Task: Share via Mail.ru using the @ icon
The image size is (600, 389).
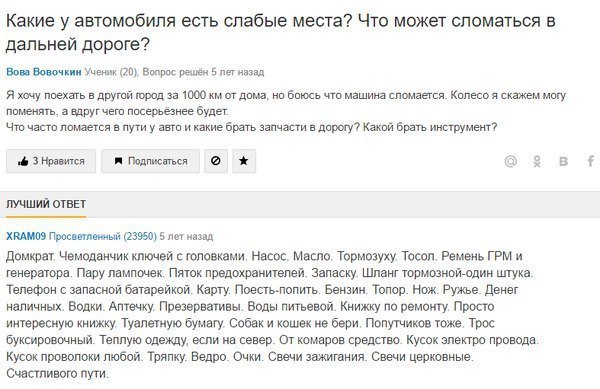Action: 510,161
